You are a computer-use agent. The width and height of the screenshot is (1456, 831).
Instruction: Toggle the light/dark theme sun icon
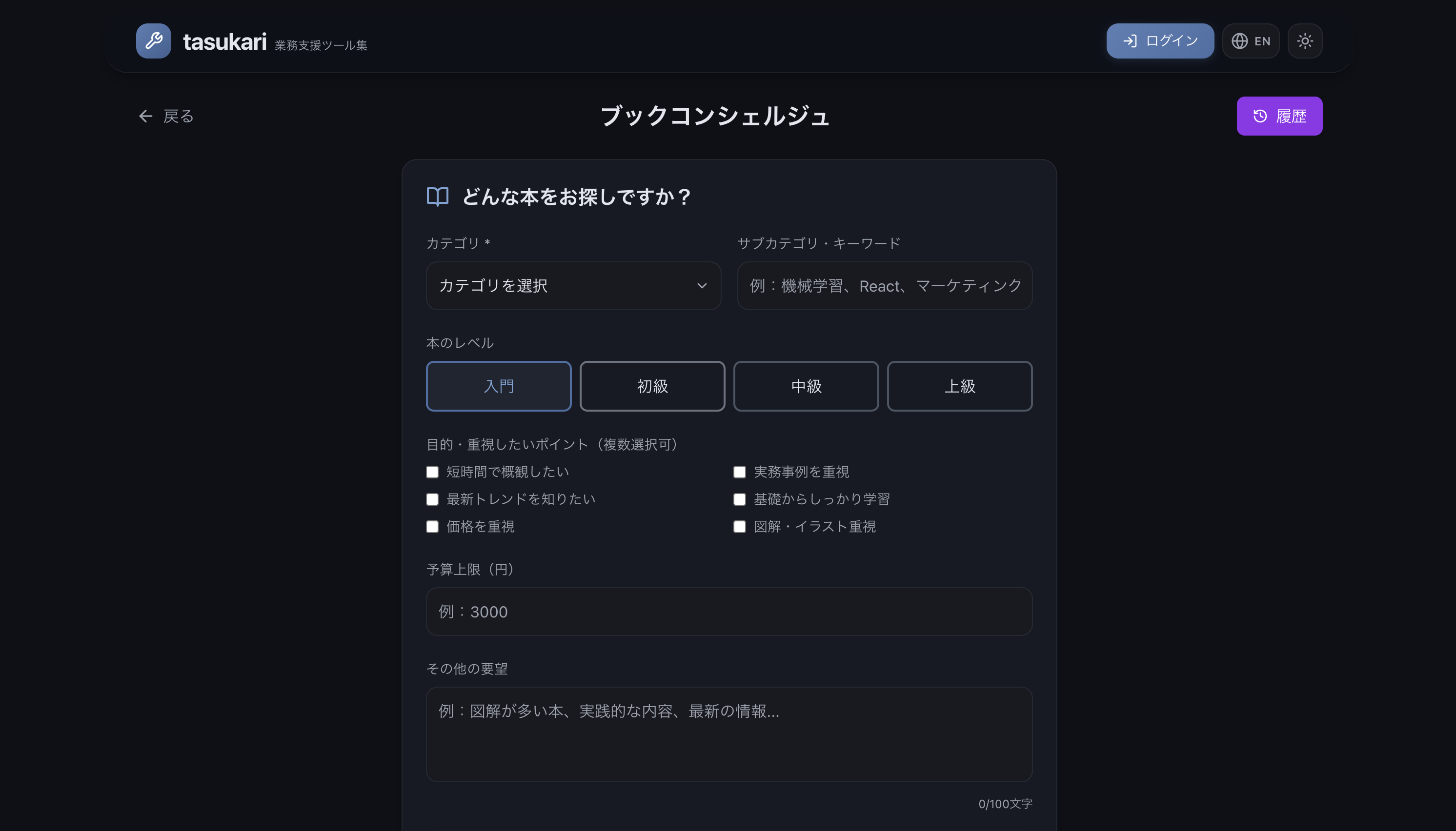click(x=1305, y=41)
